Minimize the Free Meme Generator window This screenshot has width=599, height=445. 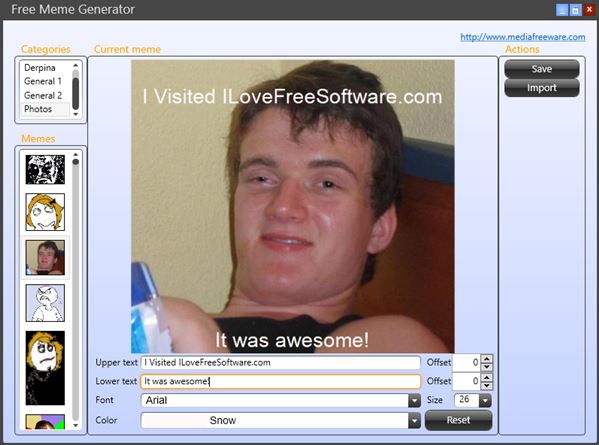[562, 10]
